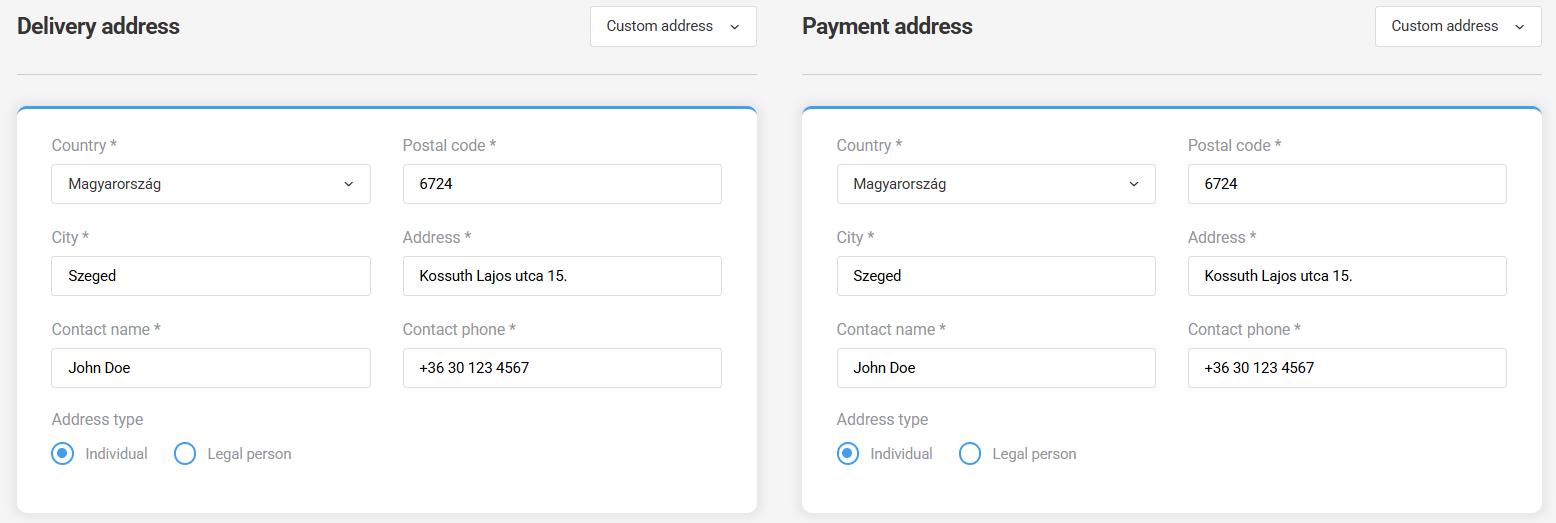Select Legal person radio in Payment address
The height and width of the screenshot is (523, 1556).
coord(970,454)
